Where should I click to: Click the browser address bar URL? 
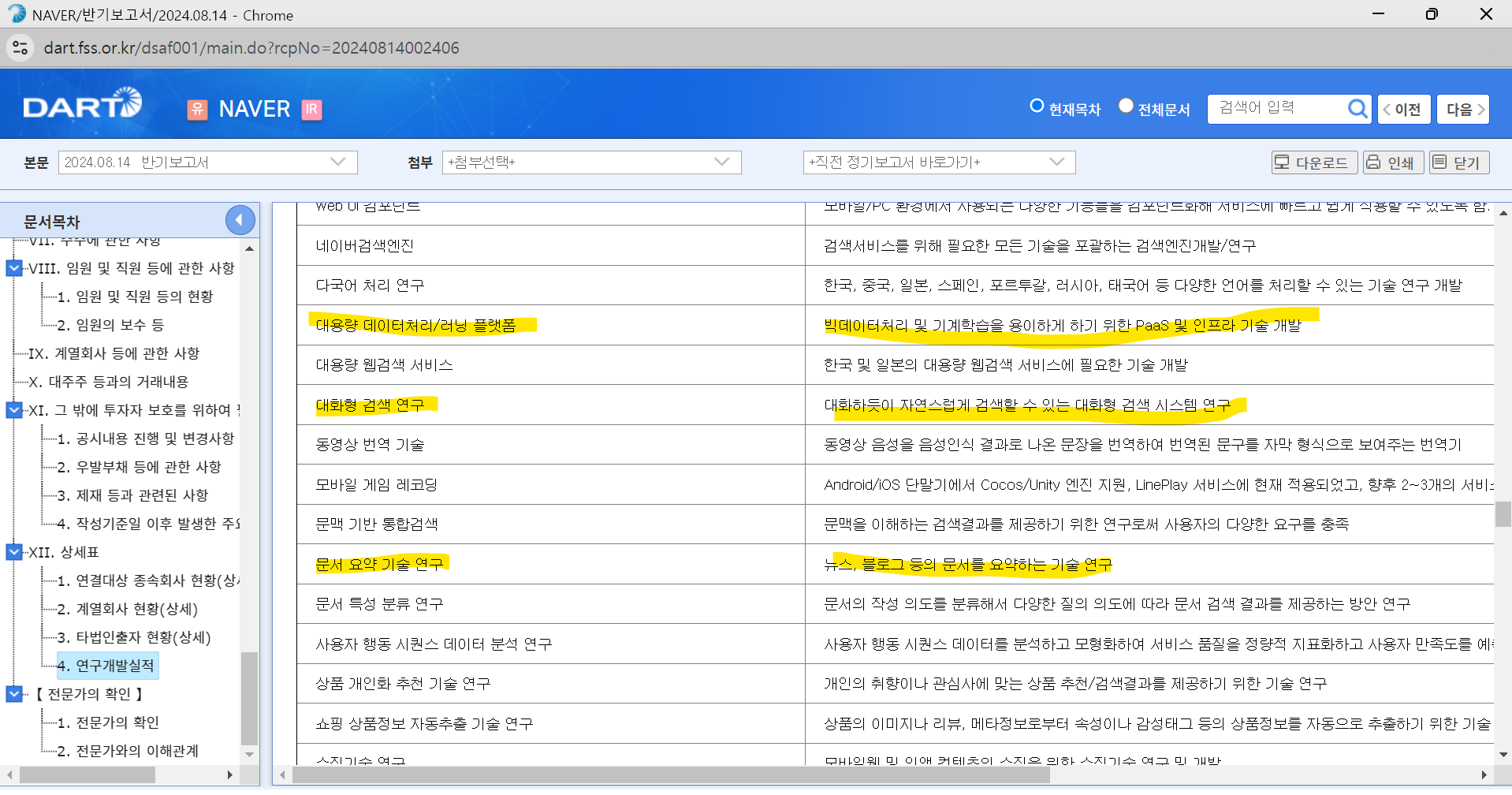click(251, 48)
